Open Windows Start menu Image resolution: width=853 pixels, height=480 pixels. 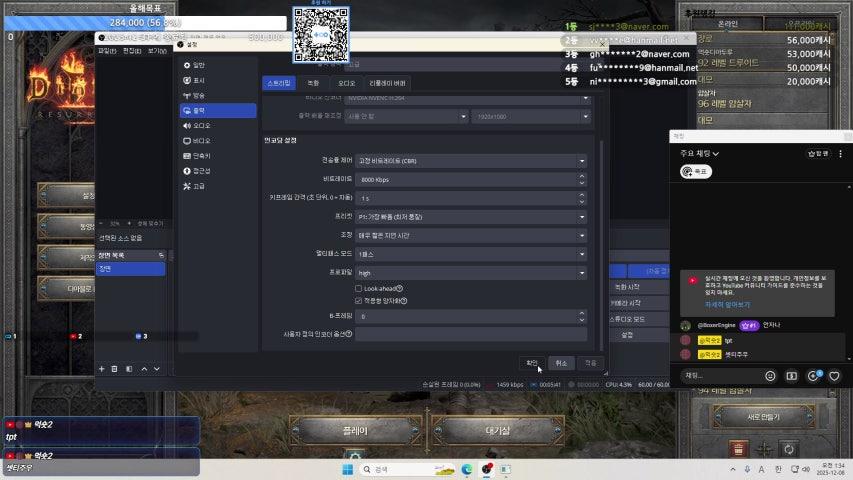348,469
